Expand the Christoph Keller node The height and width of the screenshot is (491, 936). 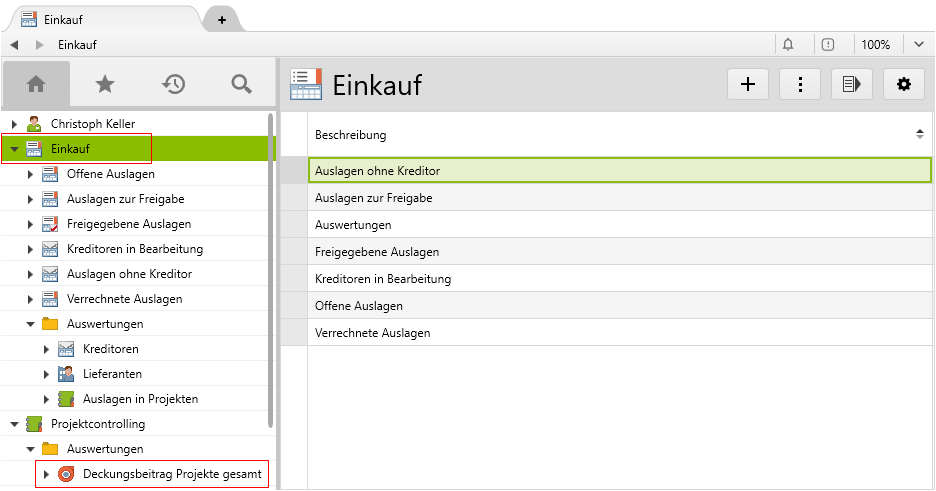click(14, 124)
